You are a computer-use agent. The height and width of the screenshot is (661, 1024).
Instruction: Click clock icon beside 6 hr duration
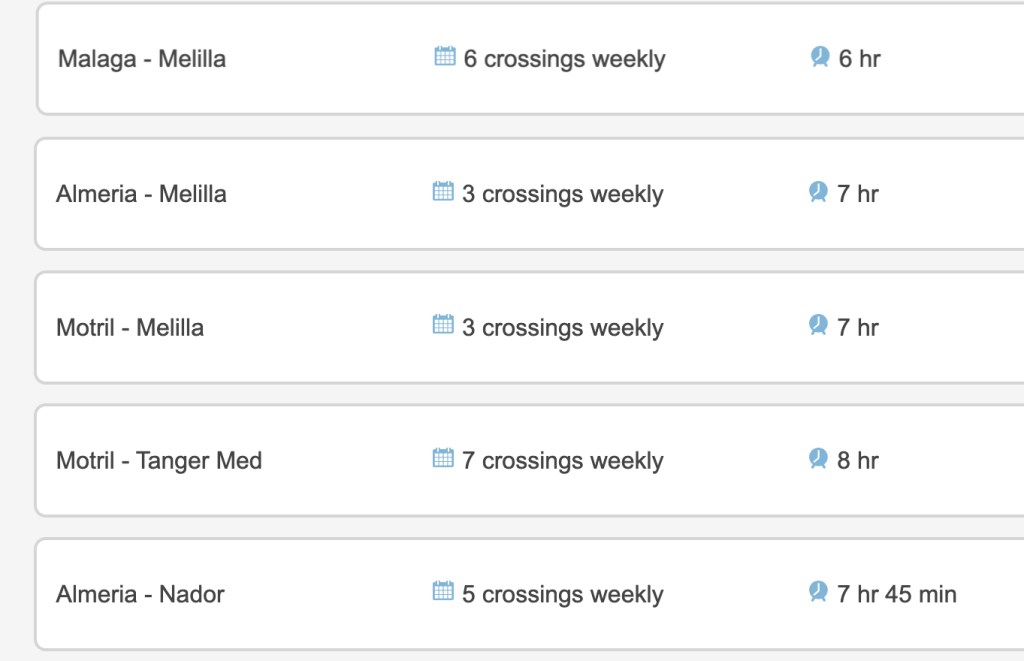(820, 57)
